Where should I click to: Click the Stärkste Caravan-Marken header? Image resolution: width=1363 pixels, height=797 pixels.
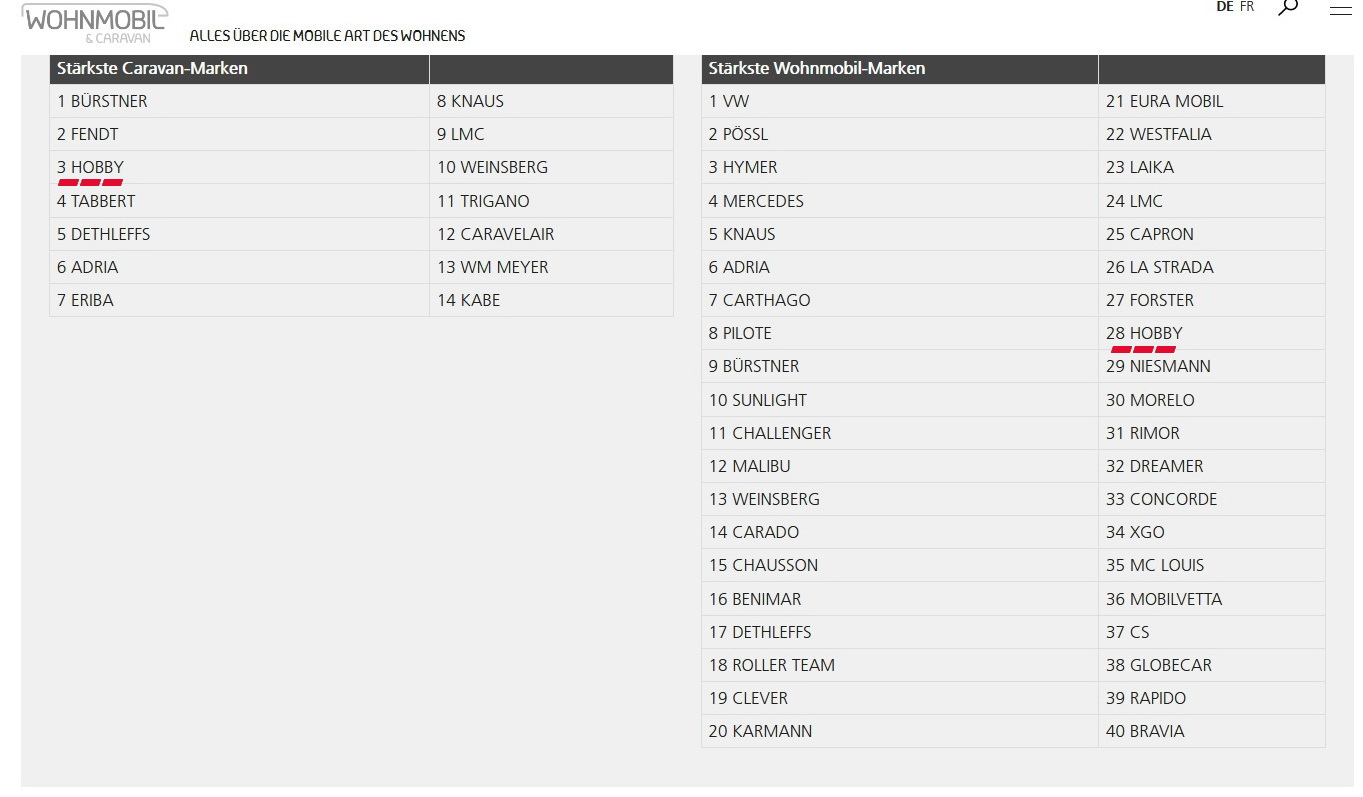tap(240, 68)
